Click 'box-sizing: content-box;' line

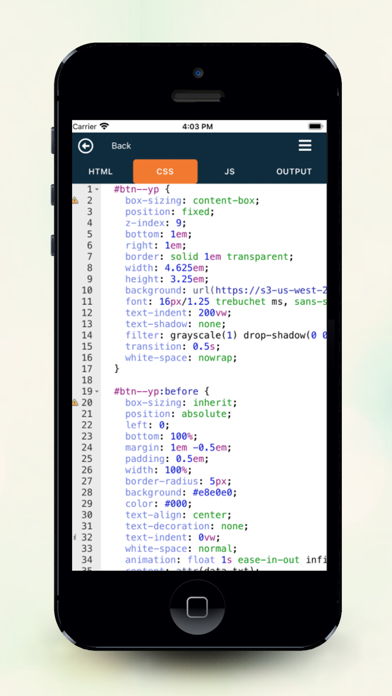click(192, 201)
